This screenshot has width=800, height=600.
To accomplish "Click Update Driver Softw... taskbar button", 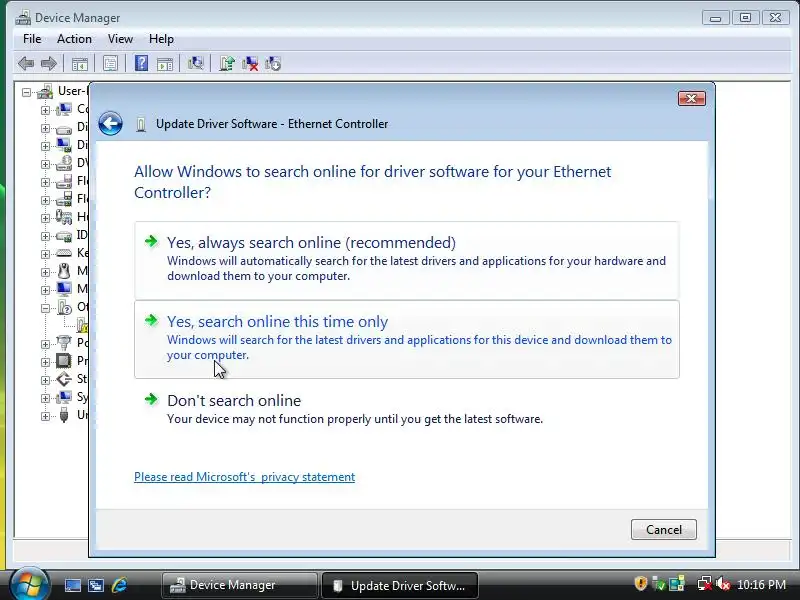I will (x=399, y=585).
